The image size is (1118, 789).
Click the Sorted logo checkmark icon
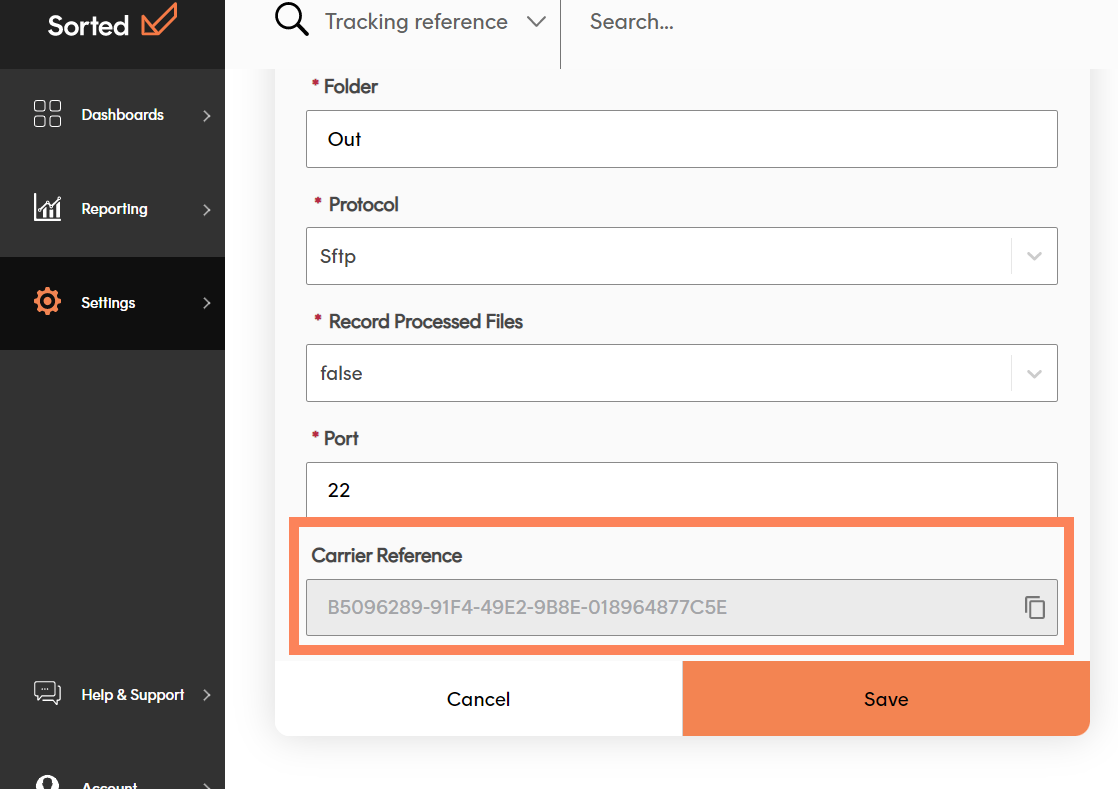[x=159, y=21]
